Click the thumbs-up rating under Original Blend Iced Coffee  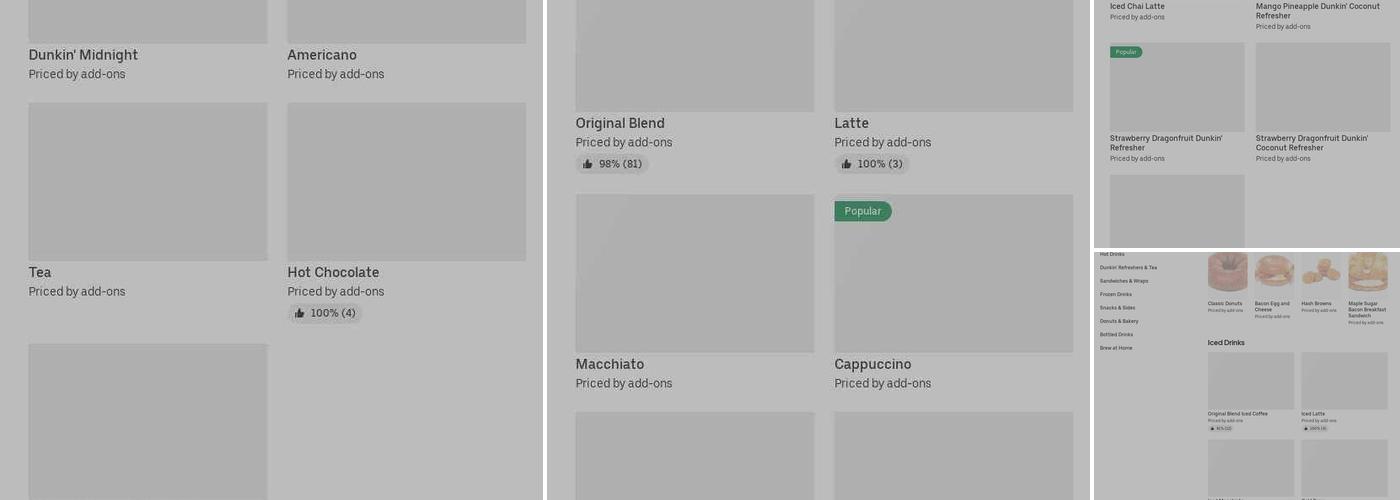(1220, 428)
